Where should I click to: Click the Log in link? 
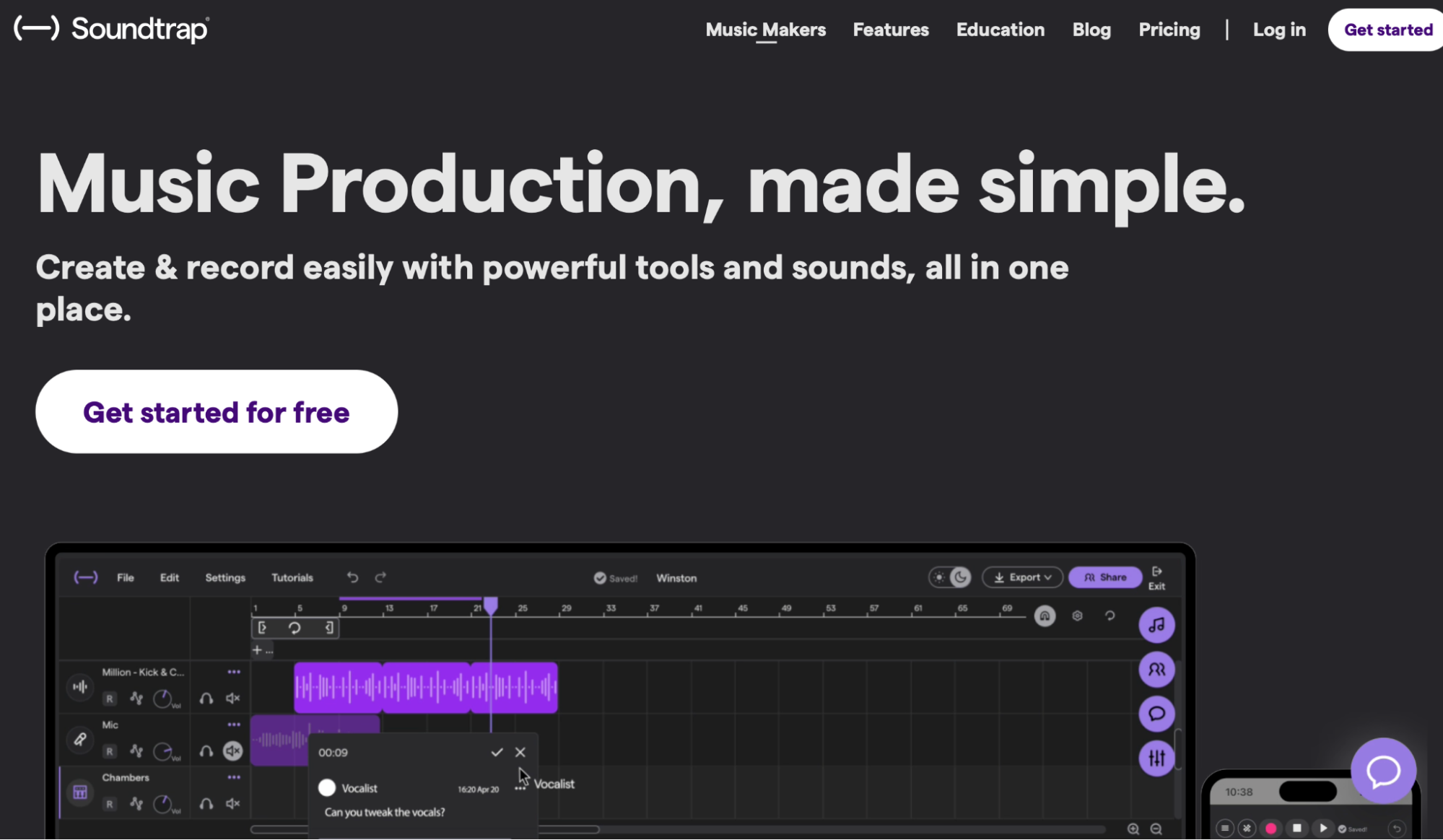tap(1278, 30)
